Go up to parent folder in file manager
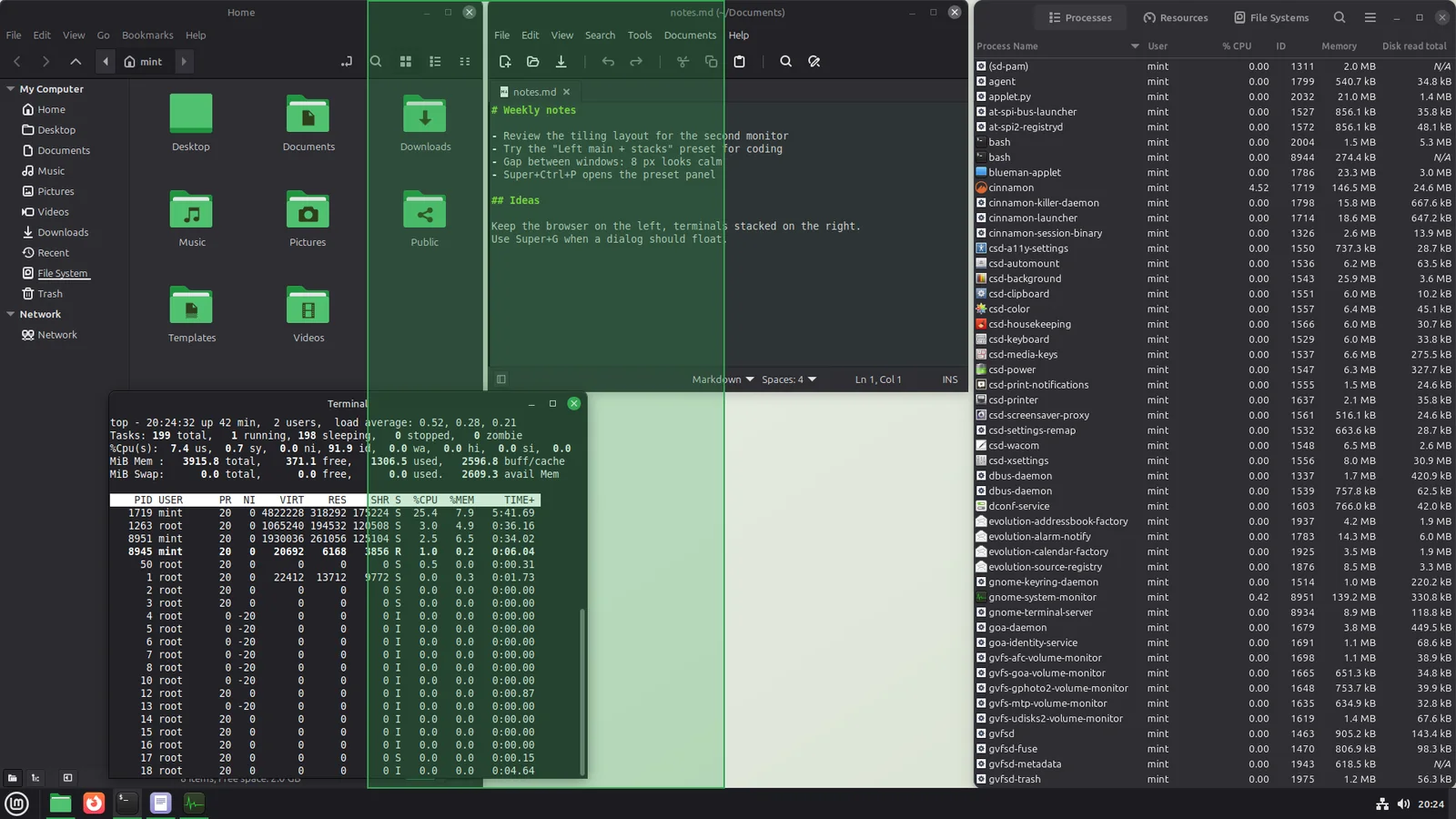The height and width of the screenshot is (819, 1456). pyautogui.click(x=76, y=62)
